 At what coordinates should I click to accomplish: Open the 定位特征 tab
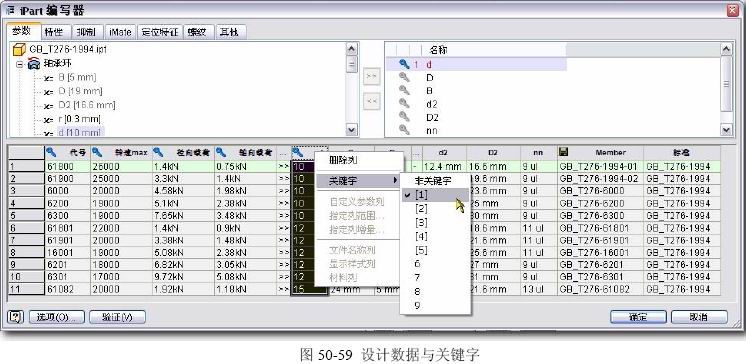pos(160,32)
